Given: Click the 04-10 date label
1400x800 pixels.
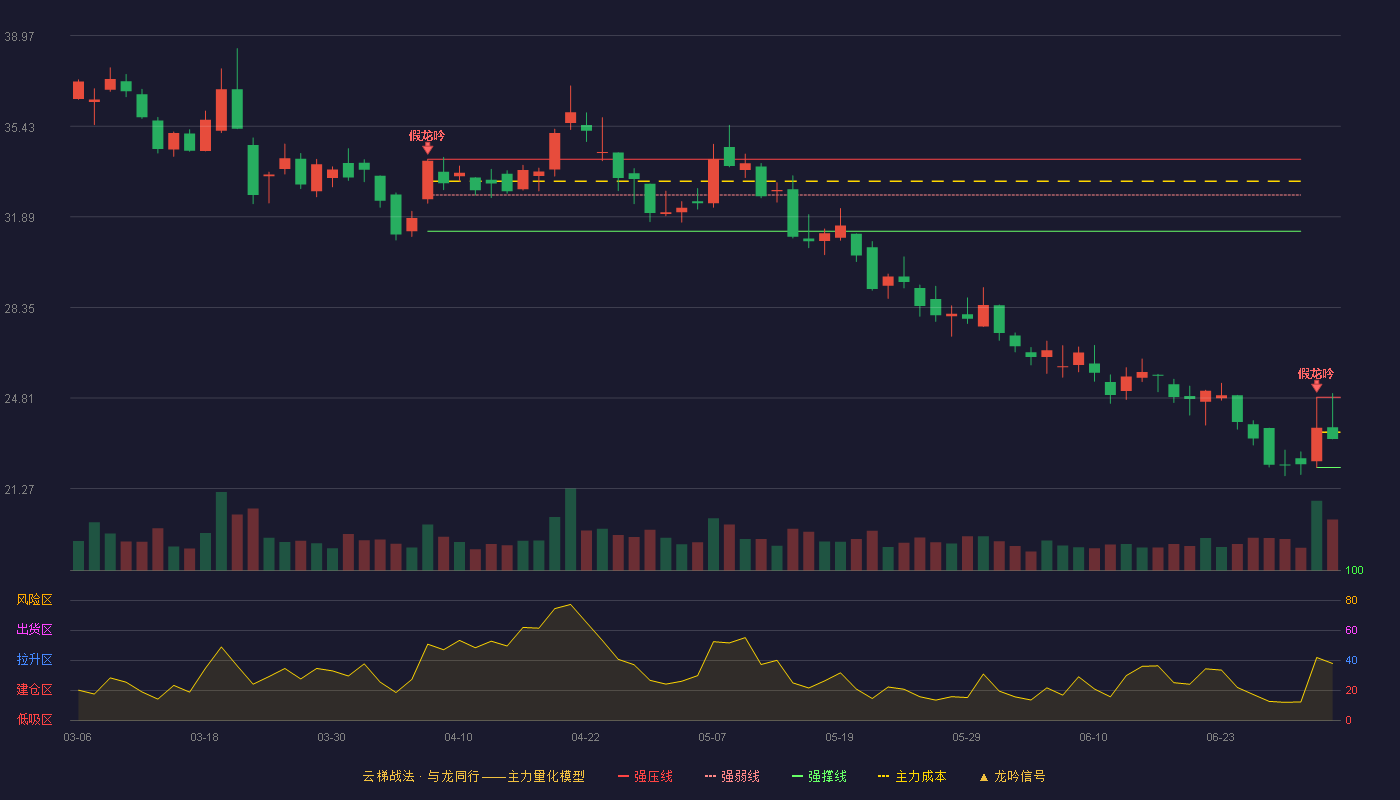Looking at the screenshot, I should [x=458, y=737].
